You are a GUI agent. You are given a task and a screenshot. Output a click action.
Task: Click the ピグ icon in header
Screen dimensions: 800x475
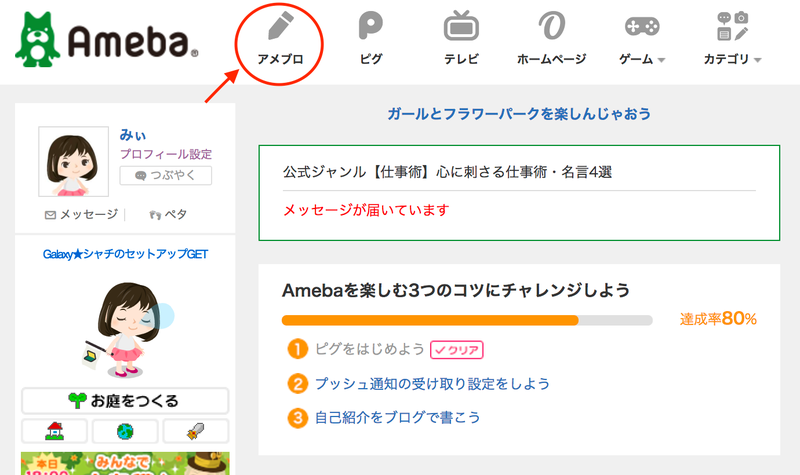(370, 26)
